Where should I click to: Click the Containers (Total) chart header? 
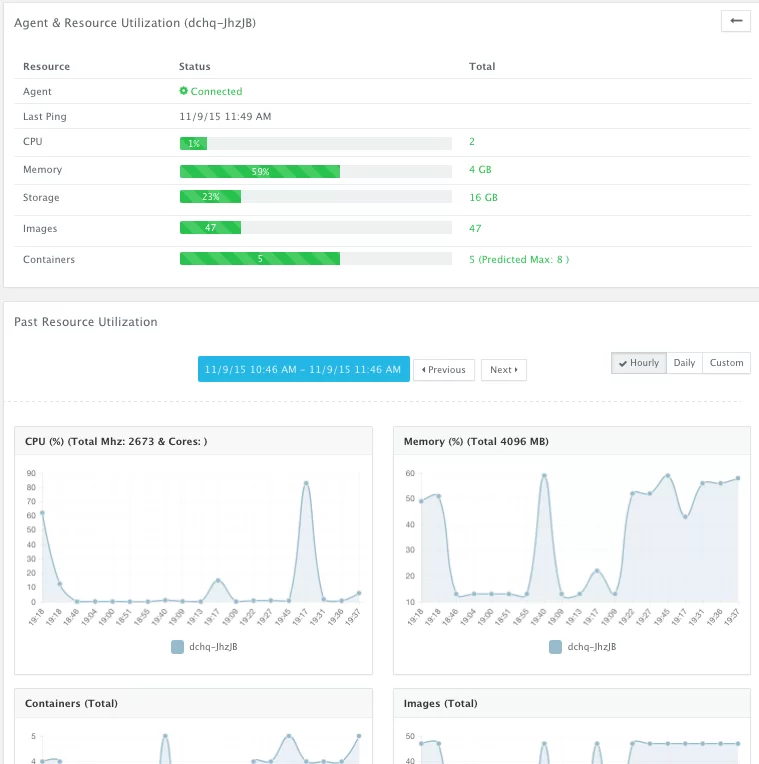click(x=193, y=703)
